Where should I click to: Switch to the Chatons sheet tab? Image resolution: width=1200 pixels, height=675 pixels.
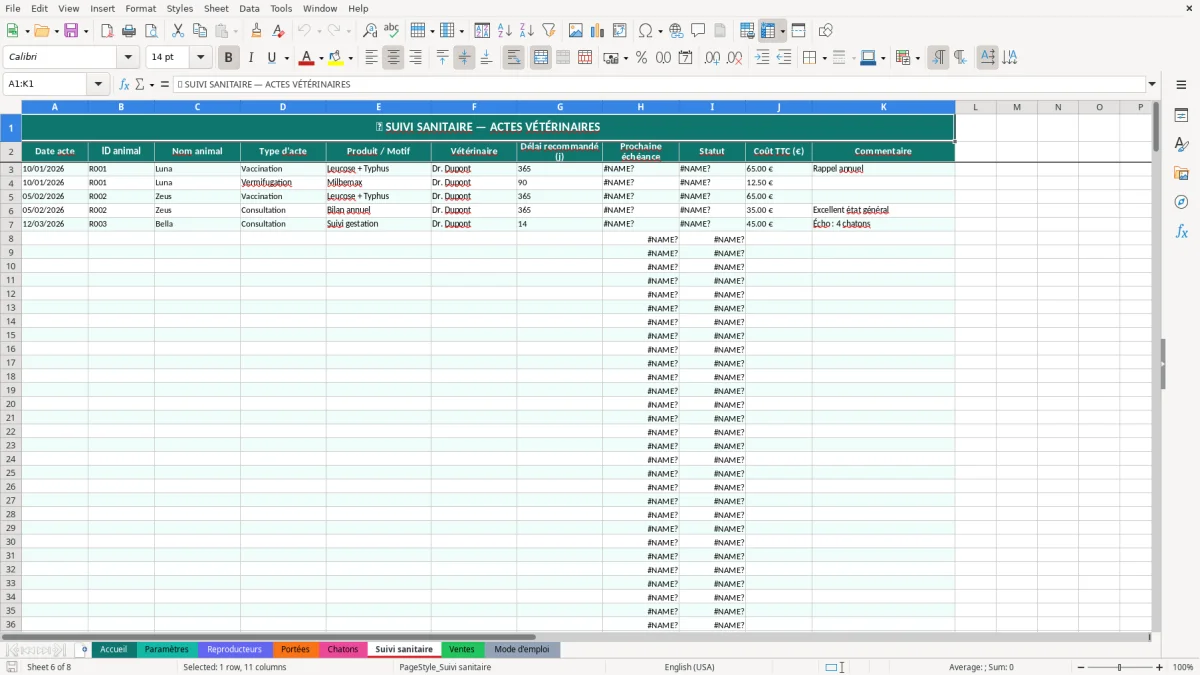click(x=343, y=649)
